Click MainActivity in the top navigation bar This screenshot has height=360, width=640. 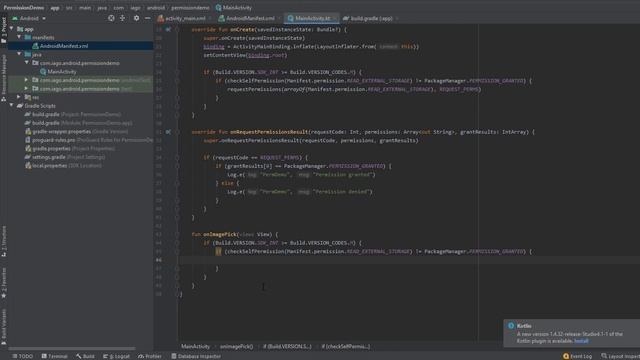click(x=234, y=7)
